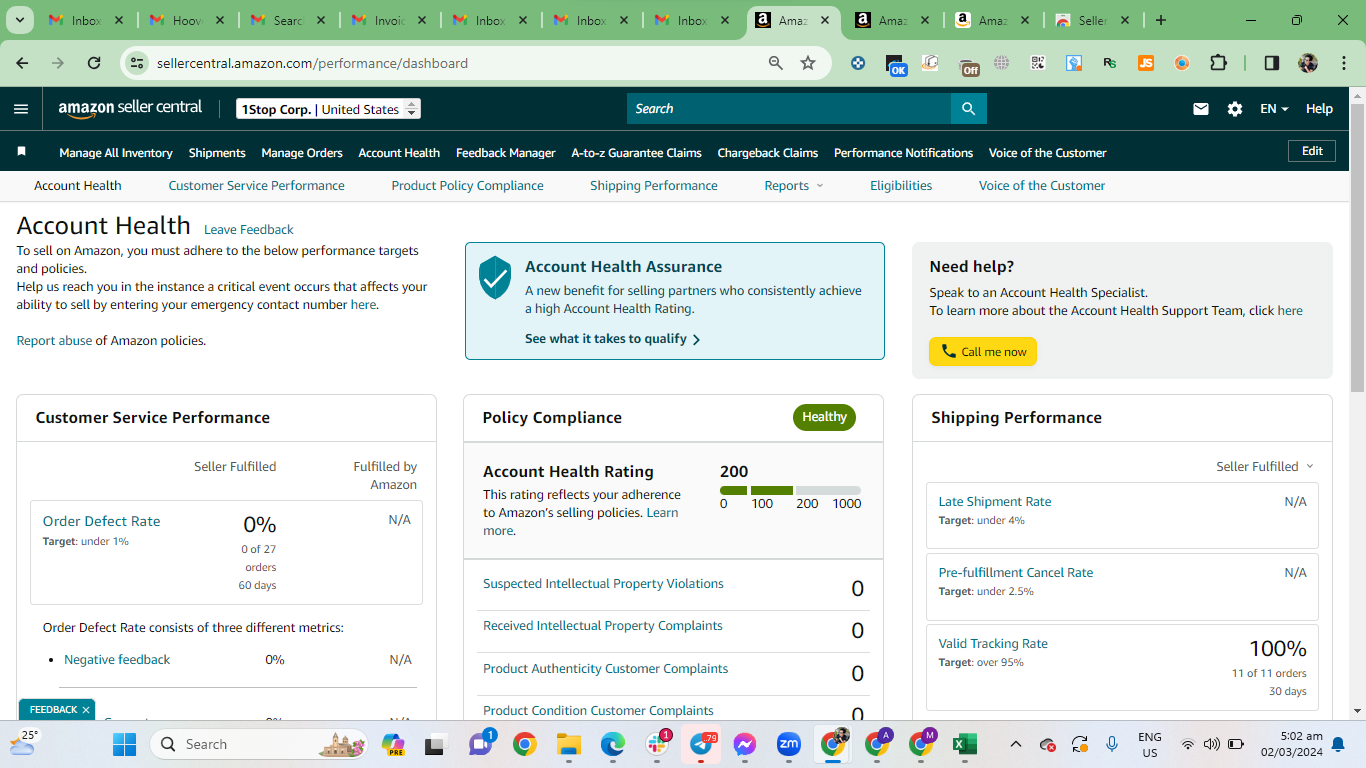Click the Account Health Rating progress bar
This screenshot has height=768, width=1366.
point(790,490)
